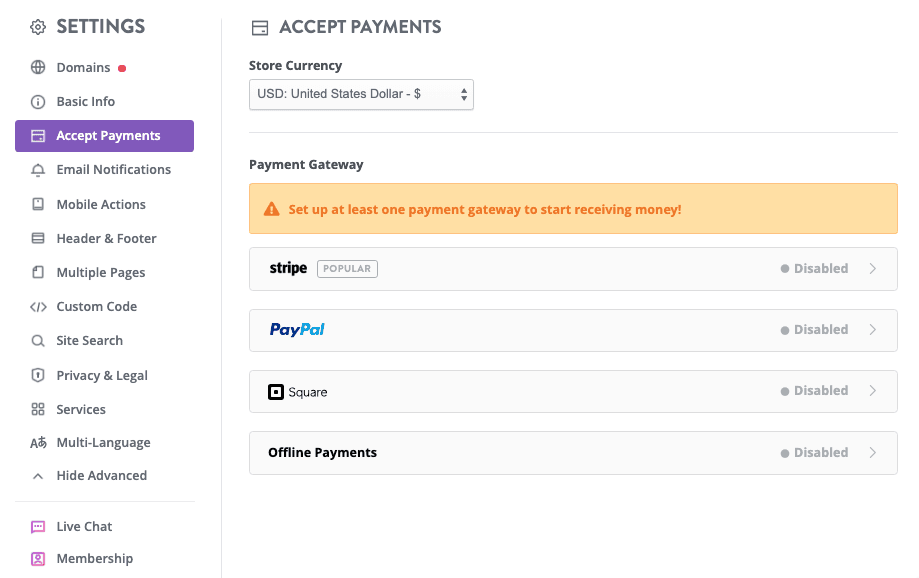Click the Mobile Actions phone icon
Viewport: 919px width, 578px height.
click(x=38, y=204)
